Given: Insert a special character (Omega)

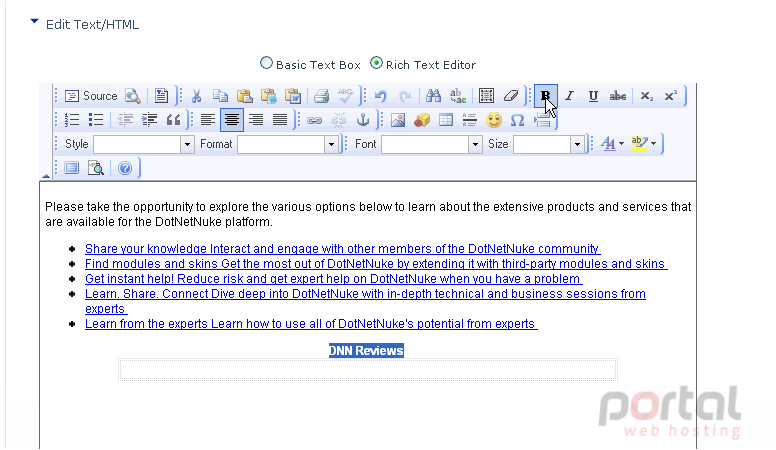Looking at the screenshot, I should [518, 120].
